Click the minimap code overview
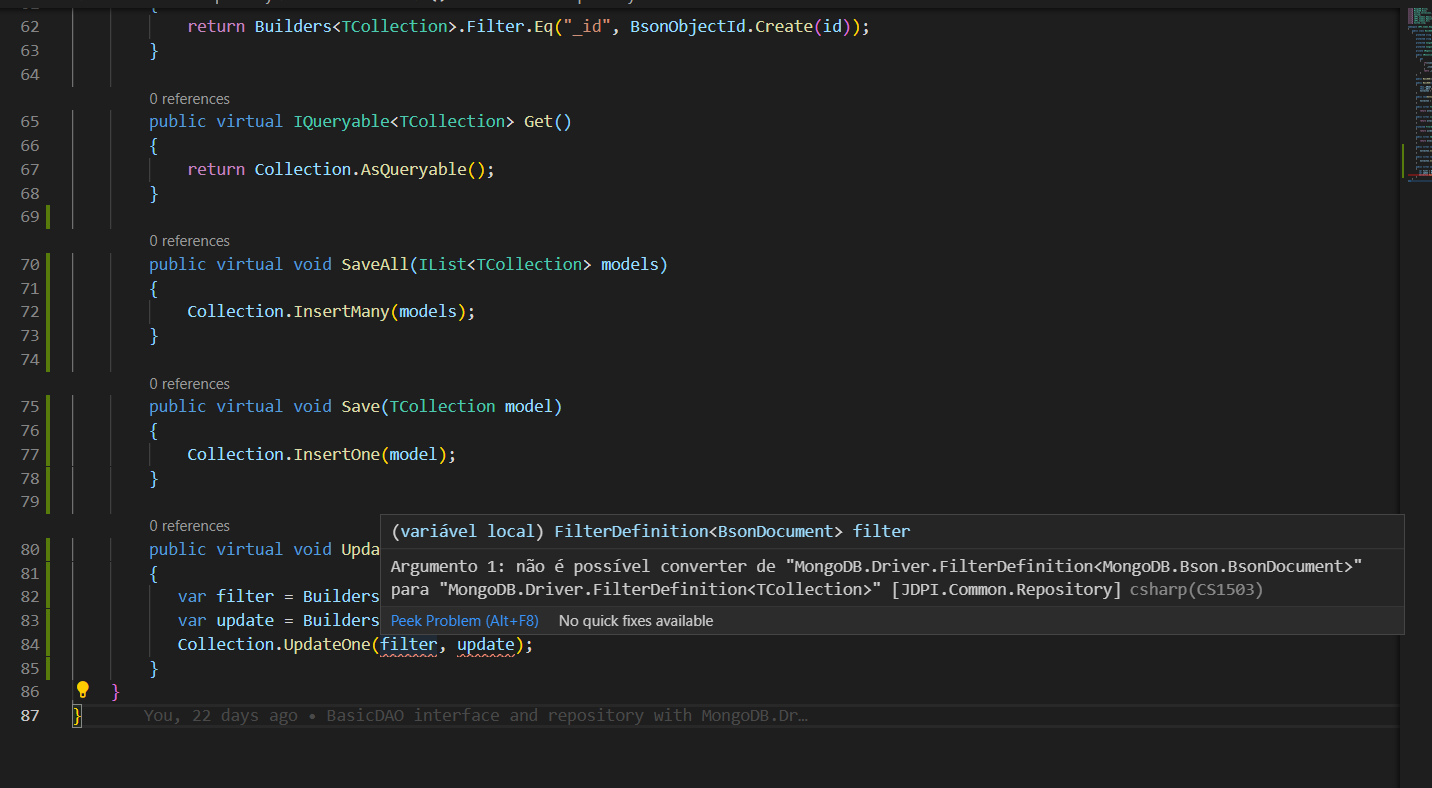 click(1417, 95)
